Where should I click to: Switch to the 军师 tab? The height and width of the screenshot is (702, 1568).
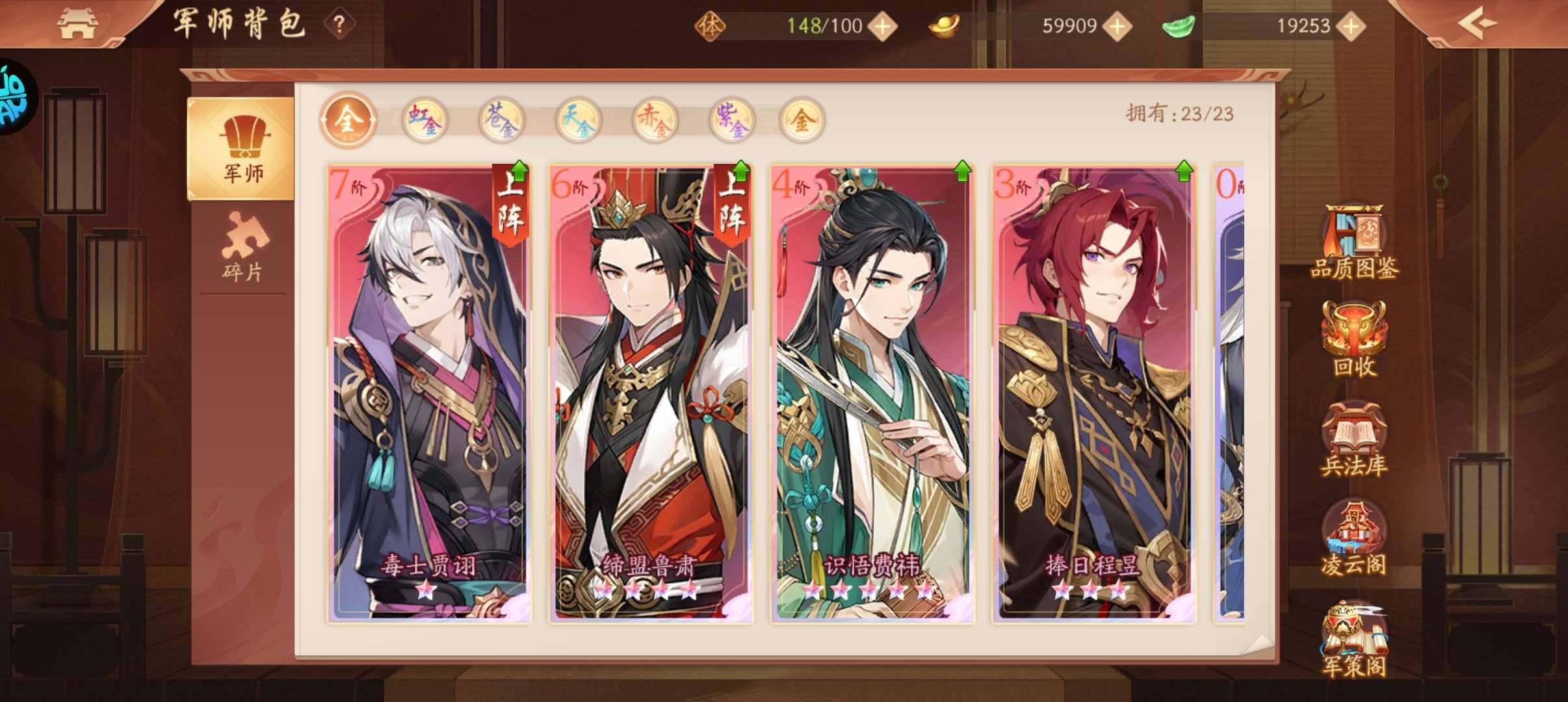click(x=241, y=149)
